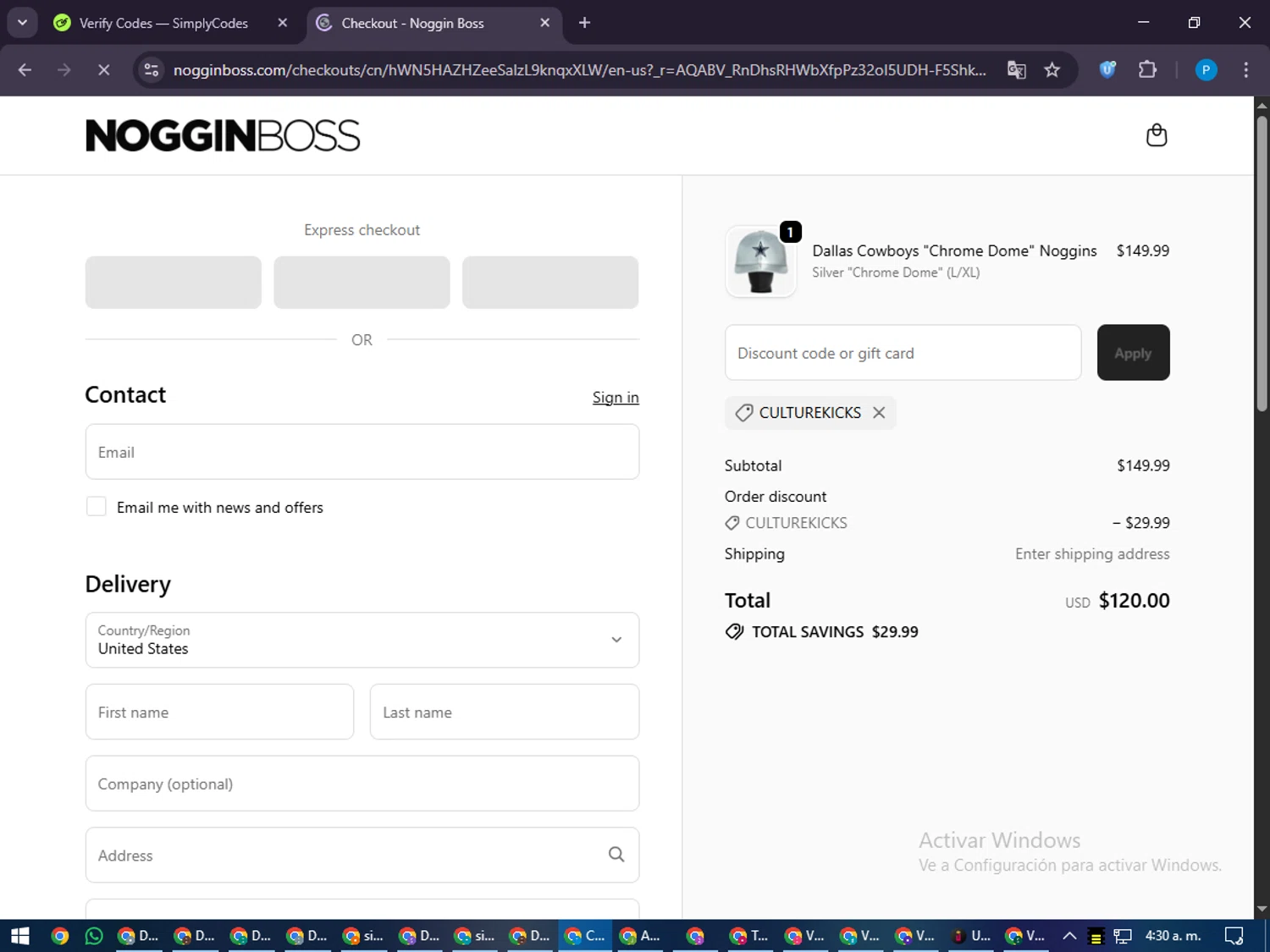
Task: Click the Dallas Cowboys "Chrome Dome" Noggins title
Action: [954, 250]
